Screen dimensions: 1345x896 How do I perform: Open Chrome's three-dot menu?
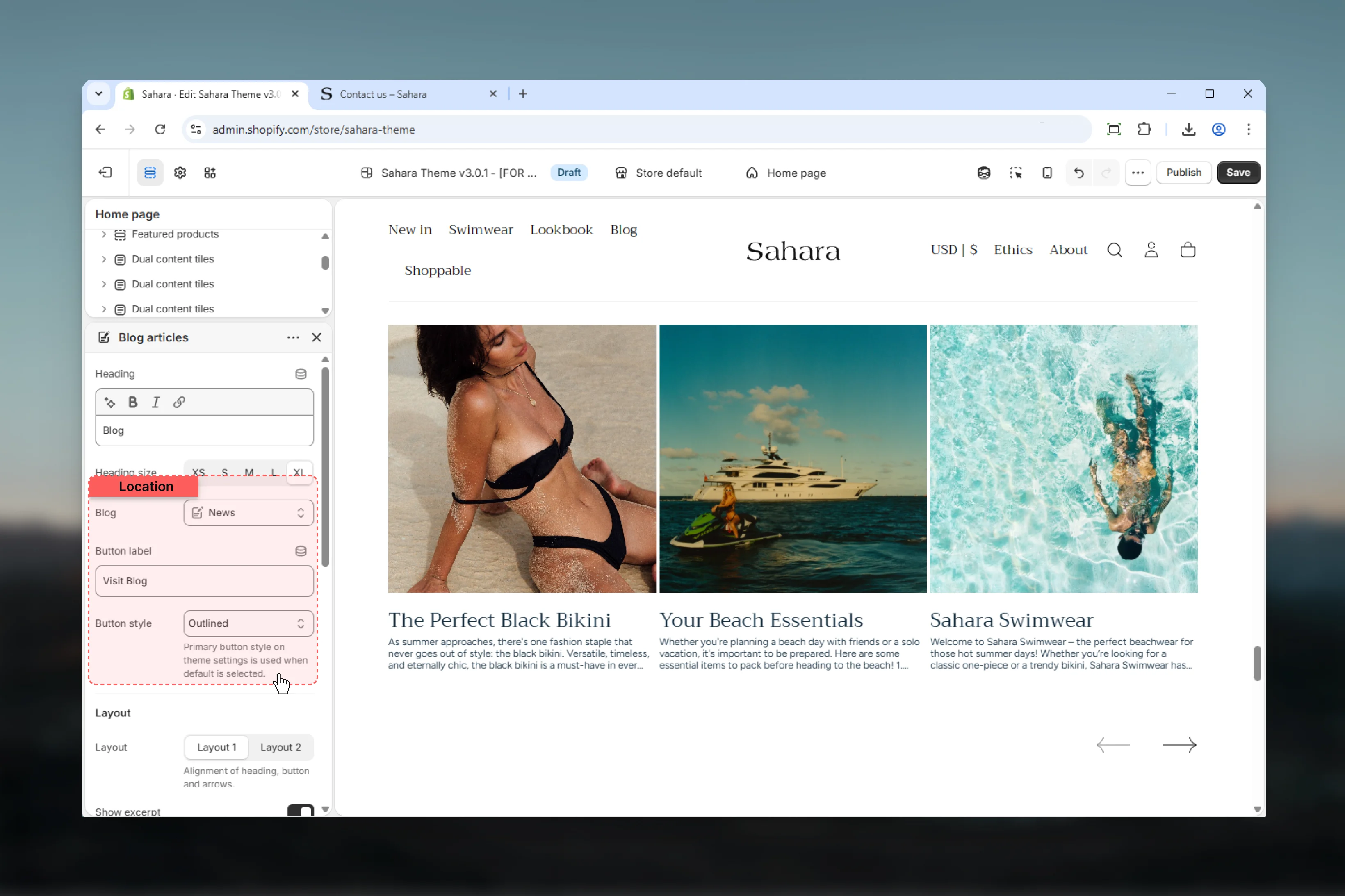coord(1248,130)
